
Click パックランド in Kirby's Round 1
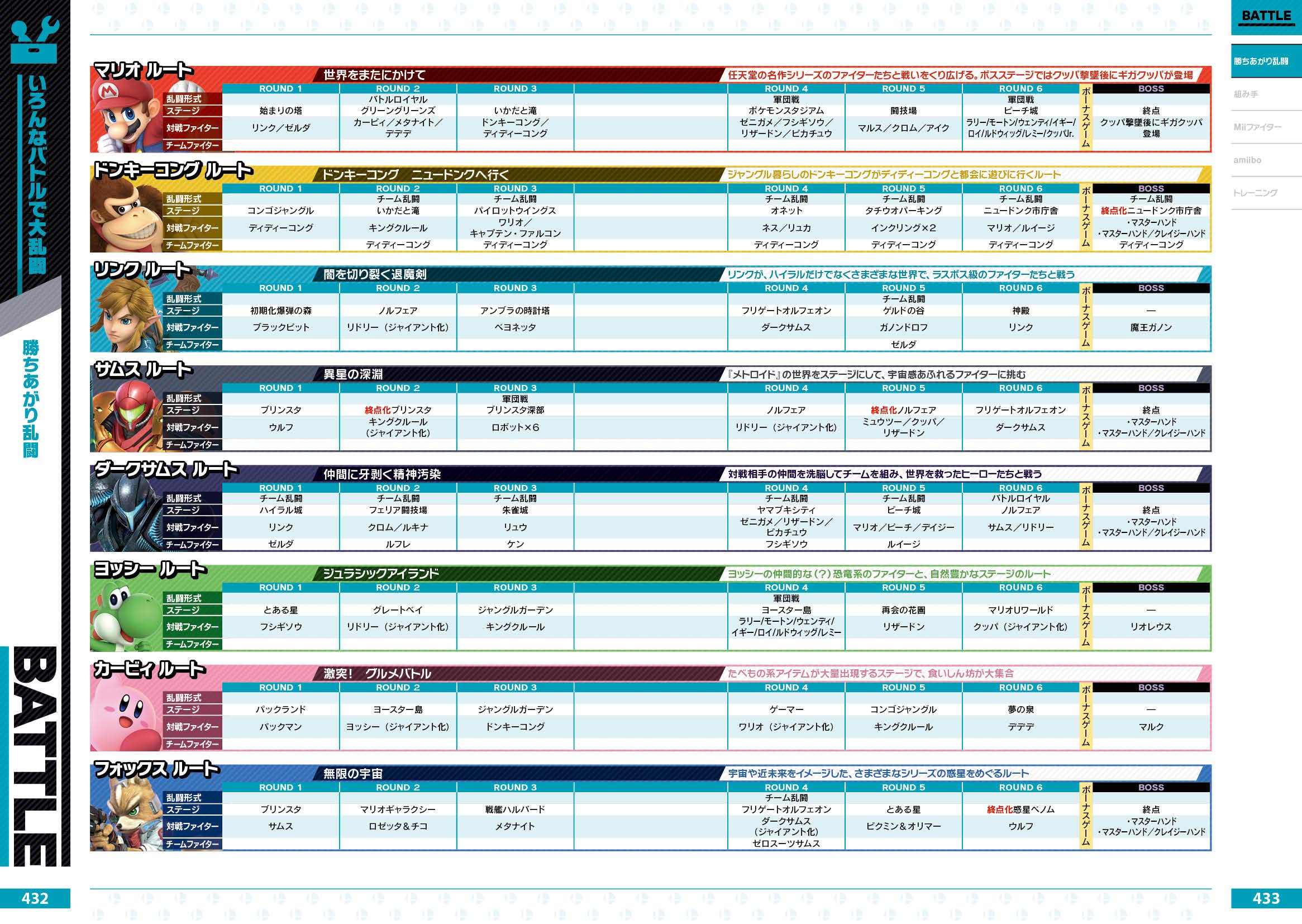[280, 710]
